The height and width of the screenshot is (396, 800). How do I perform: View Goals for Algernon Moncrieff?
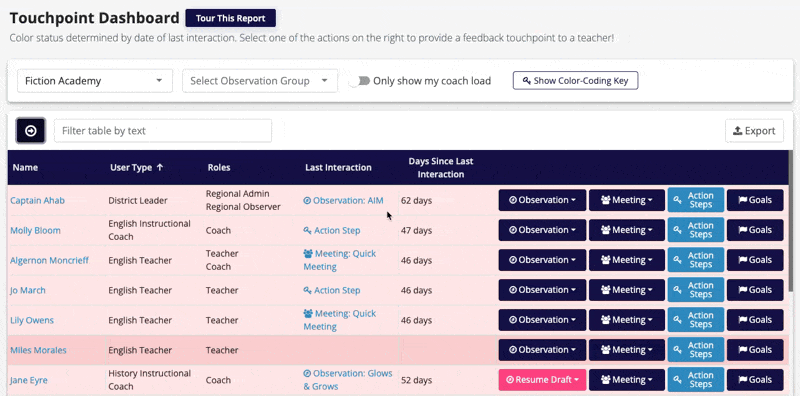[755, 260]
